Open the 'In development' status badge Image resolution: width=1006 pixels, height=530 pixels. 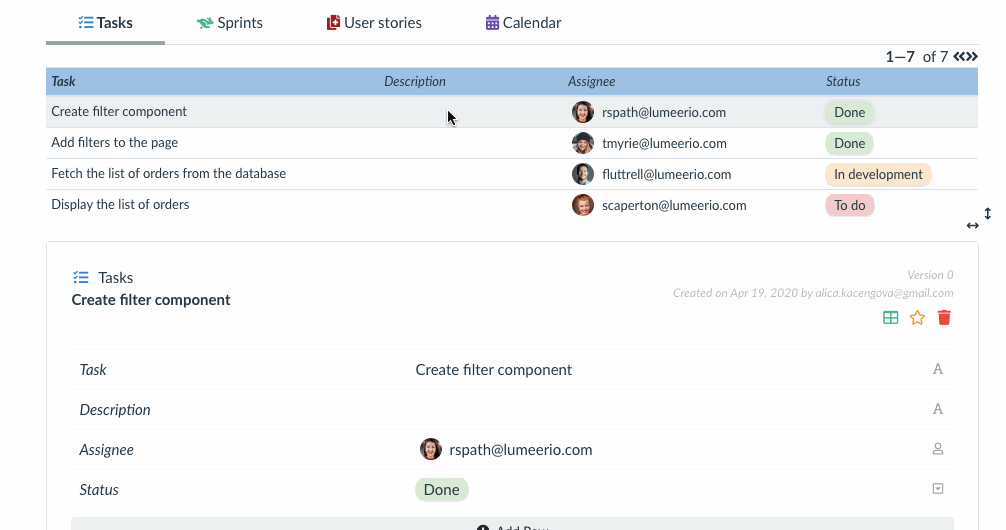(x=878, y=174)
